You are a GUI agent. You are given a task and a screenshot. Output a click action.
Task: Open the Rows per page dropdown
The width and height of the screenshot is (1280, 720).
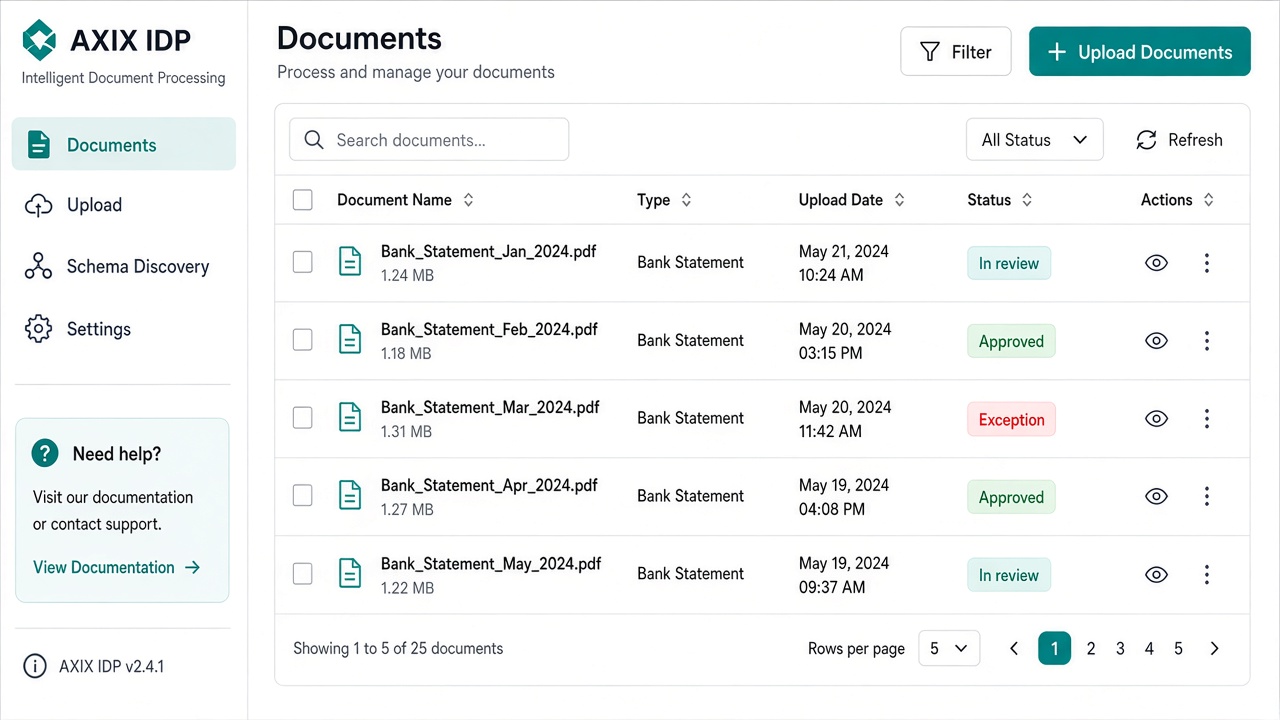tap(949, 649)
